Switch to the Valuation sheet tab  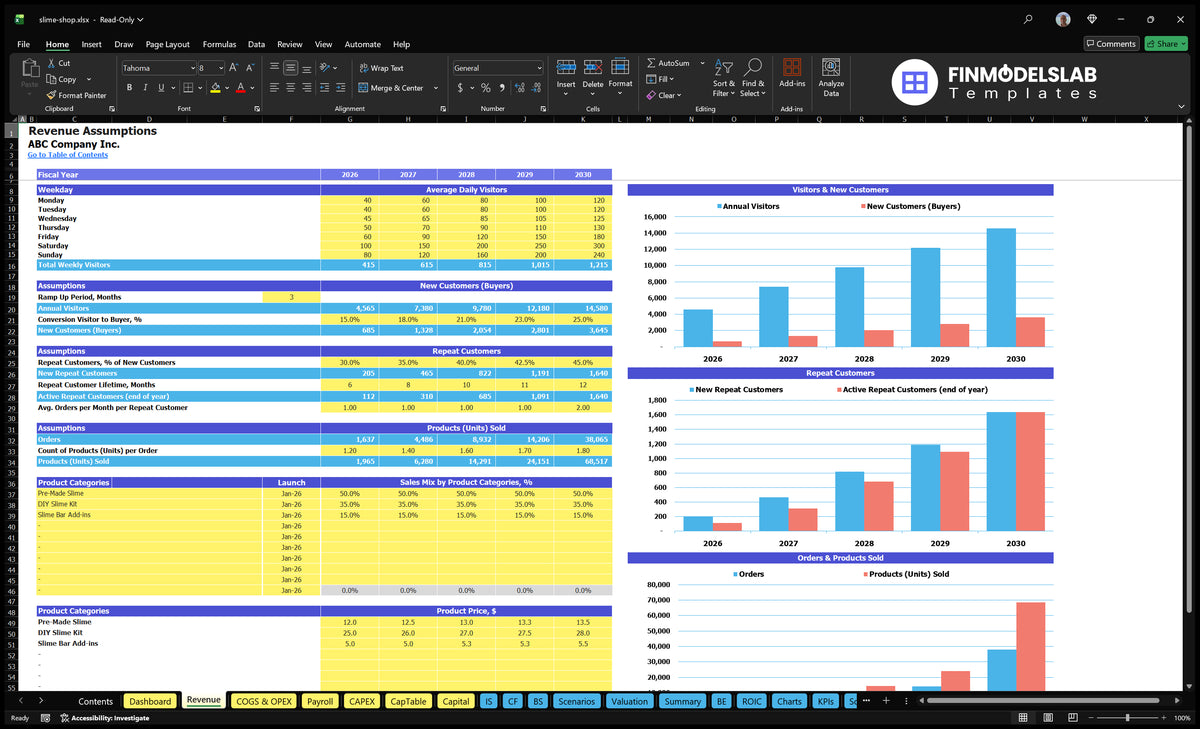629,701
